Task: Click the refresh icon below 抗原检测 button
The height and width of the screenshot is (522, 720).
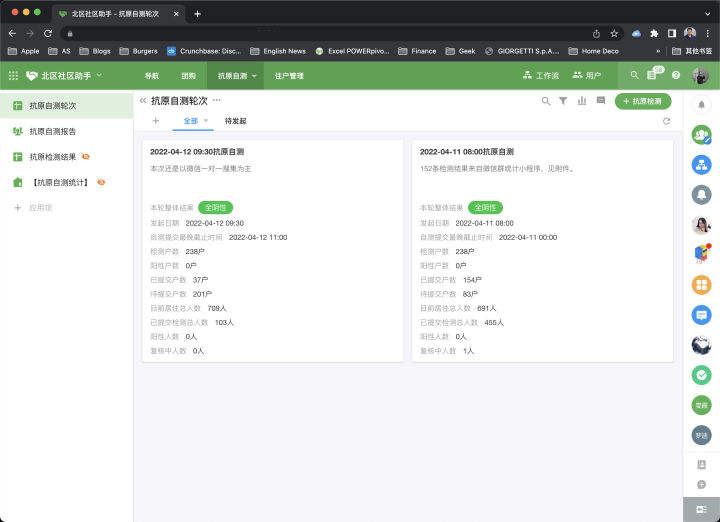Action: click(x=667, y=121)
